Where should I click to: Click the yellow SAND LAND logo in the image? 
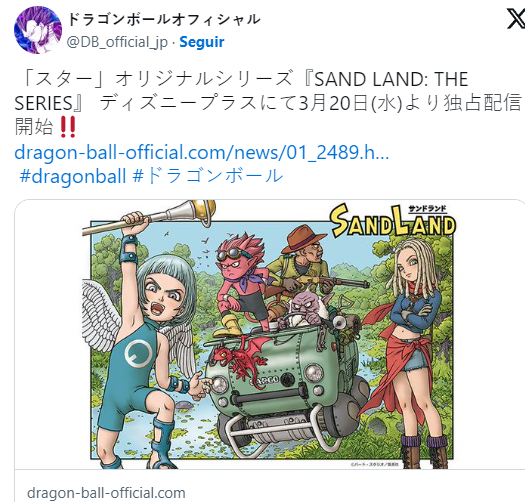[x=393, y=221]
